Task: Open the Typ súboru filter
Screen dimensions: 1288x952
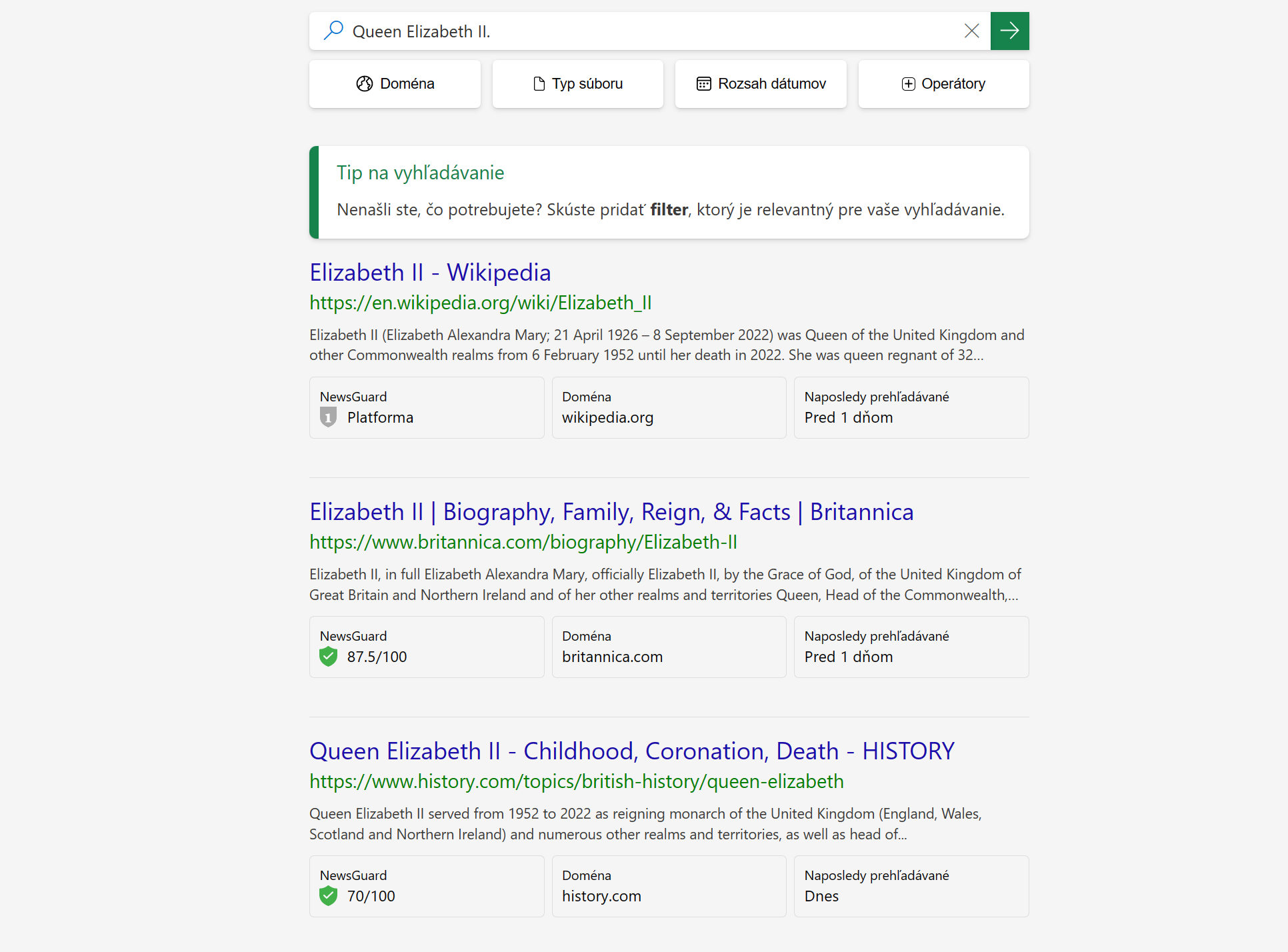Action: pyautogui.click(x=577, y=84)
